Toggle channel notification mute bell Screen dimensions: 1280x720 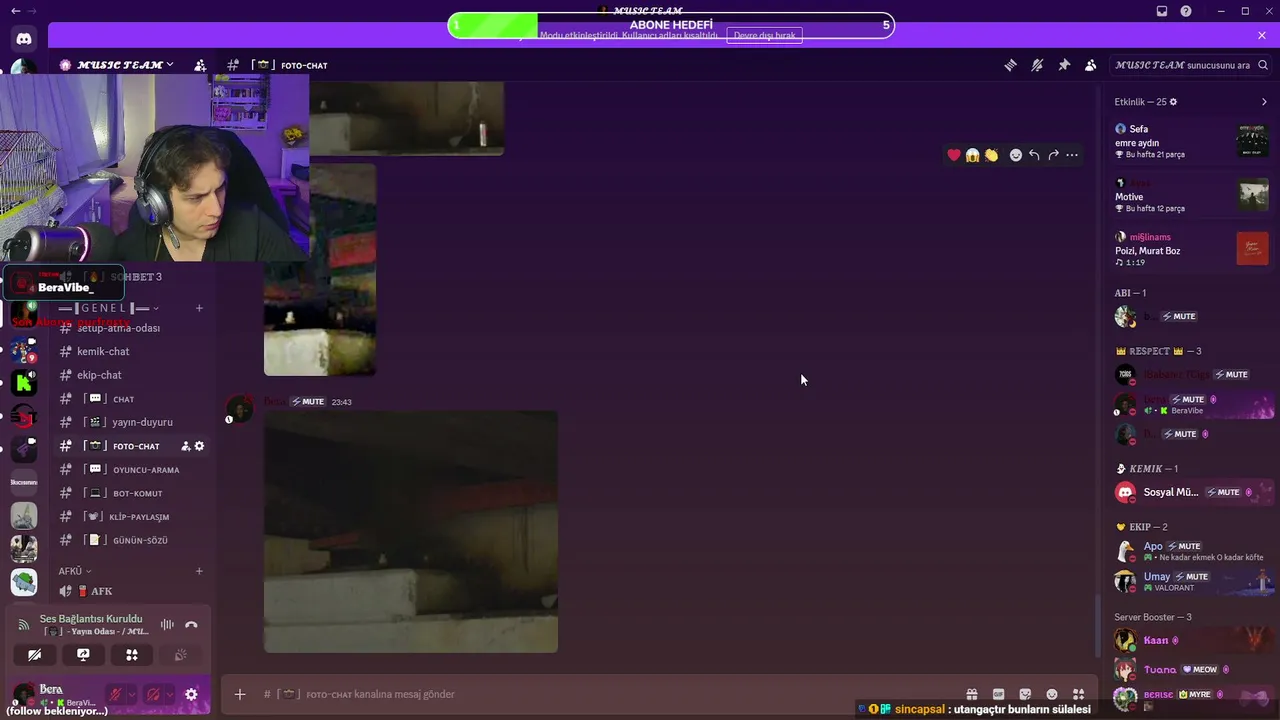point(1037,65)
